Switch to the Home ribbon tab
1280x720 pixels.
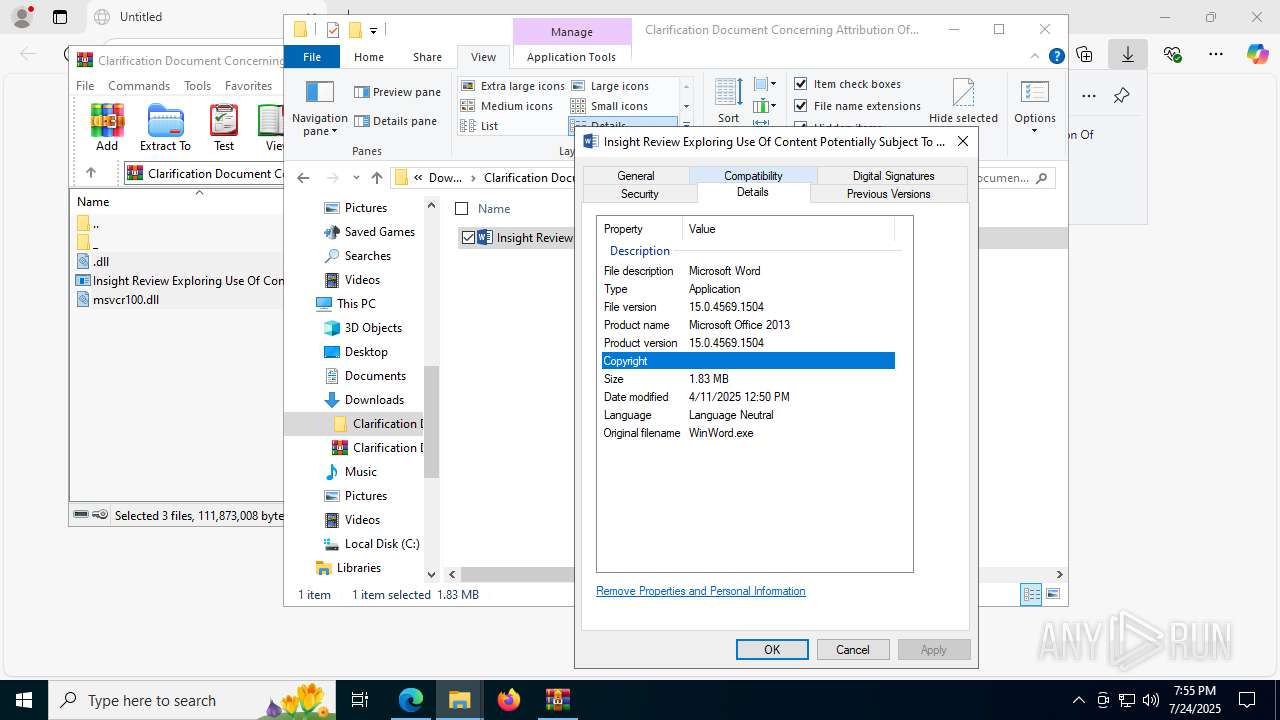pos(368,57)
